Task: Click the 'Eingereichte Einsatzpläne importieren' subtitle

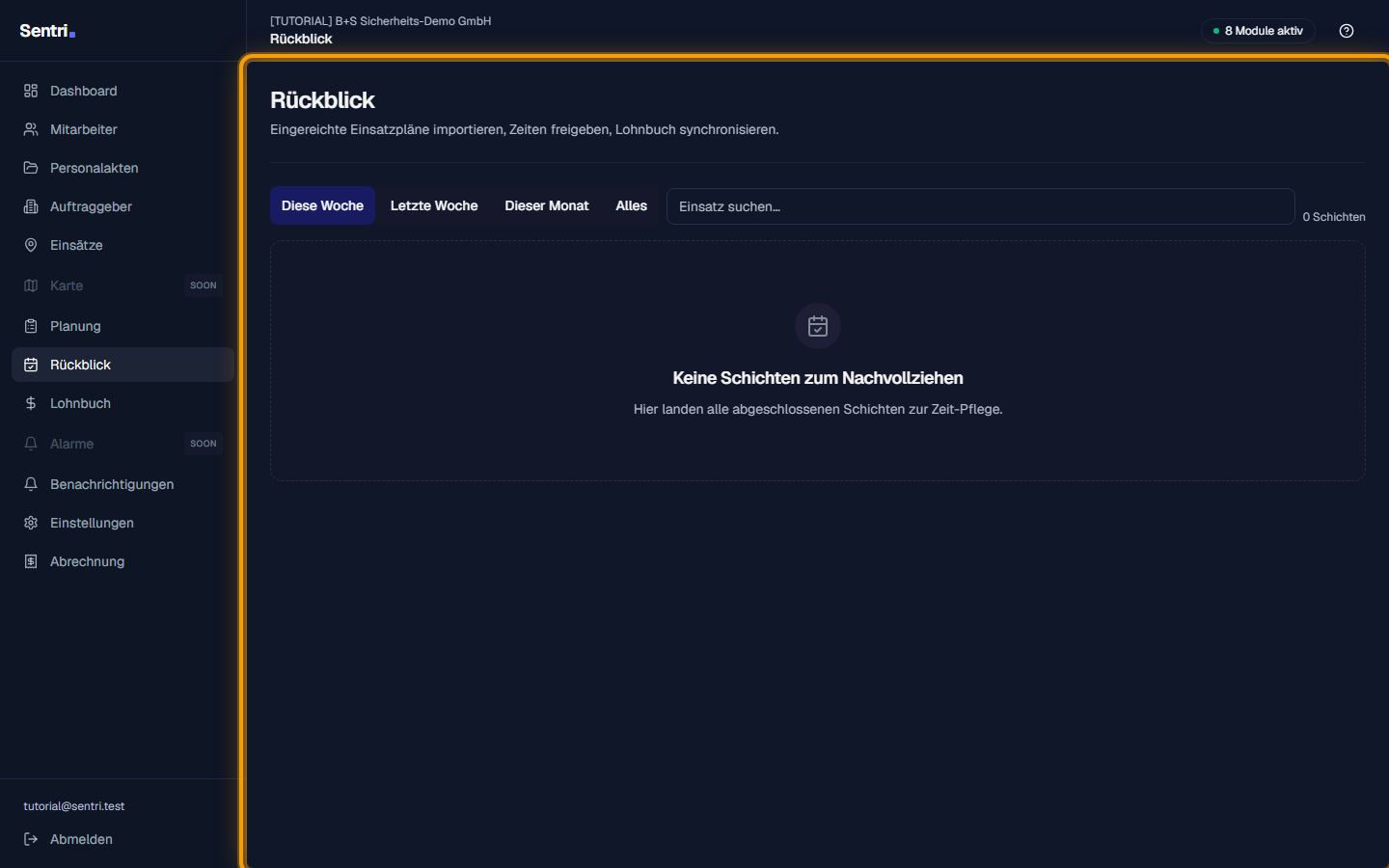Action: (525, 129)
